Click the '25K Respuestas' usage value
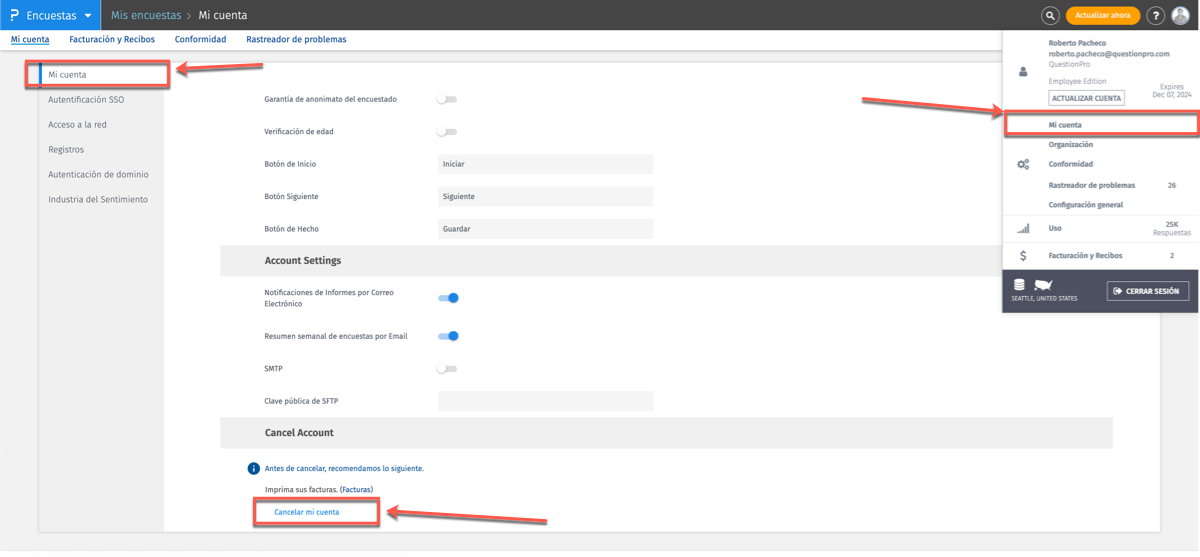 click(1172, 228)
